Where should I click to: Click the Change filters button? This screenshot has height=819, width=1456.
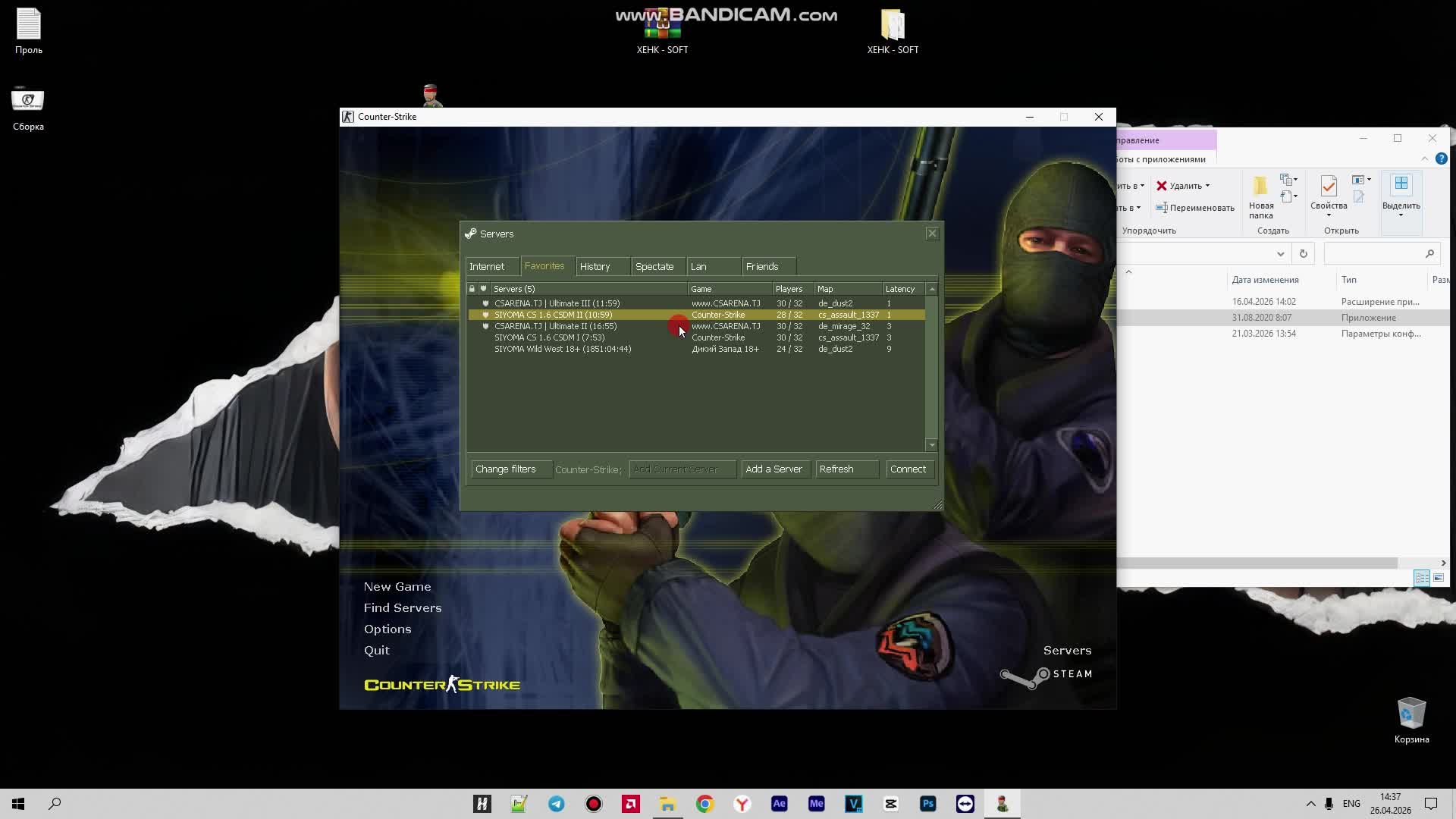point(506,469)
